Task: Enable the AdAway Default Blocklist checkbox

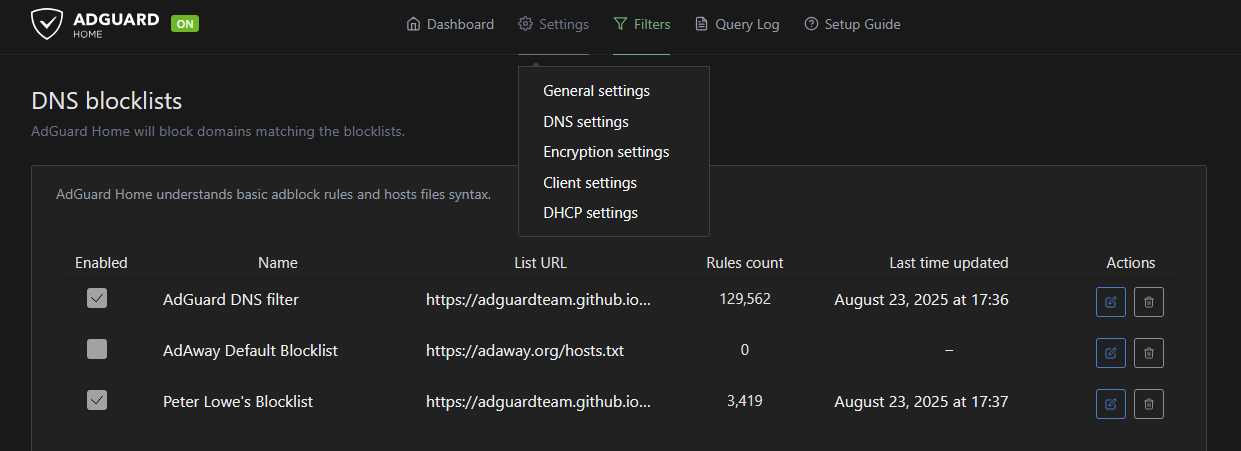Action: (97, 349)
